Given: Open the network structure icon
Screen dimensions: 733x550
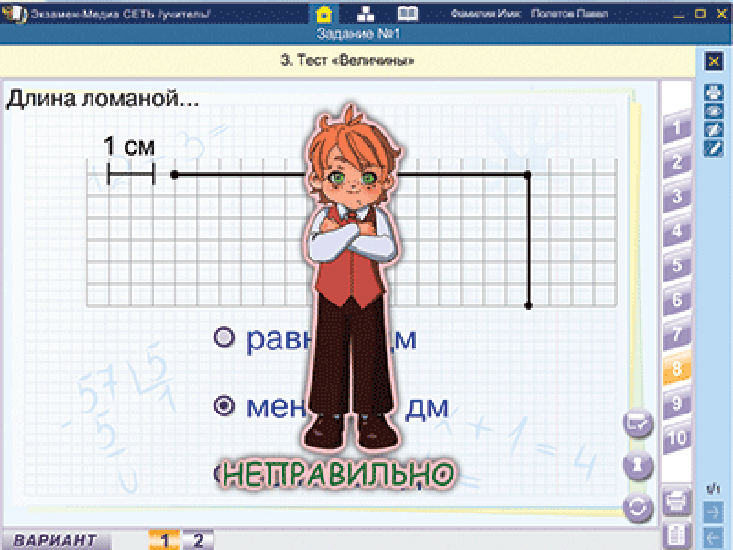Looking at the screenshot, I should 365,14.
